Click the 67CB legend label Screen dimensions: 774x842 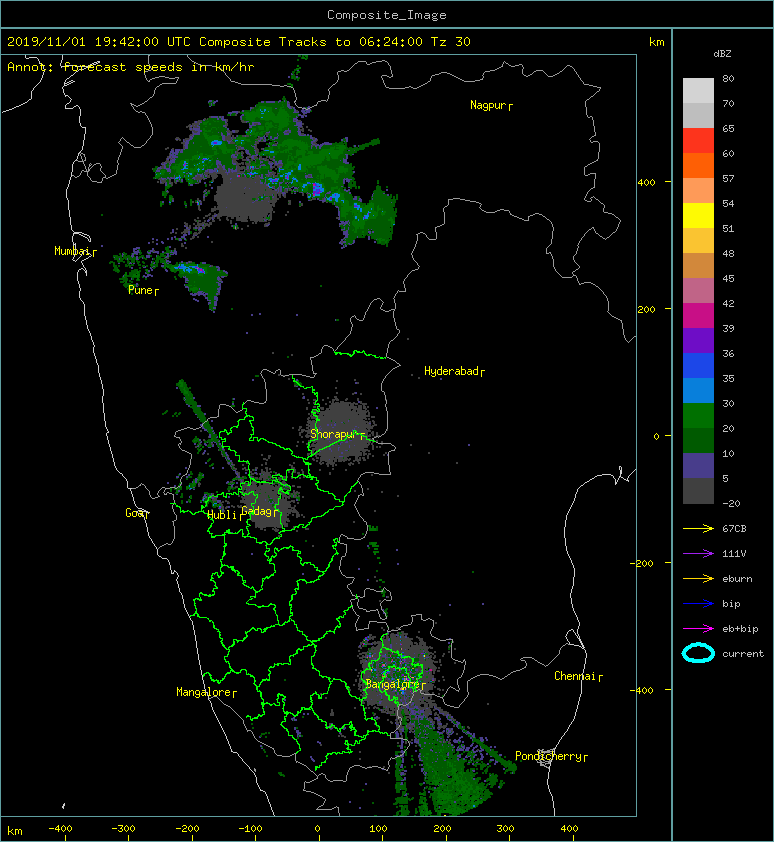point(734,529)
